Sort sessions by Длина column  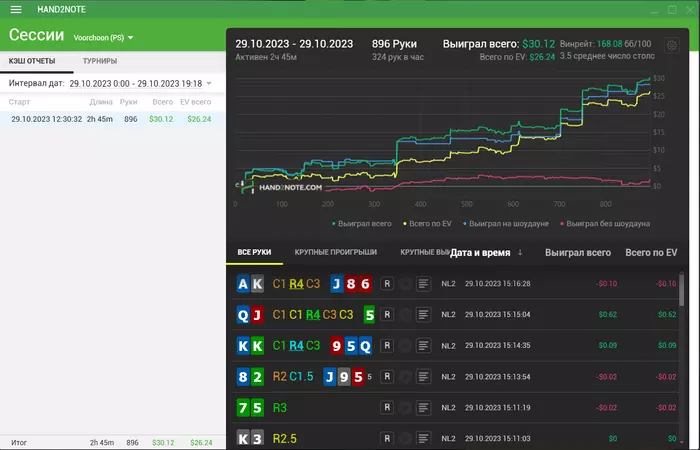[101, 102]
